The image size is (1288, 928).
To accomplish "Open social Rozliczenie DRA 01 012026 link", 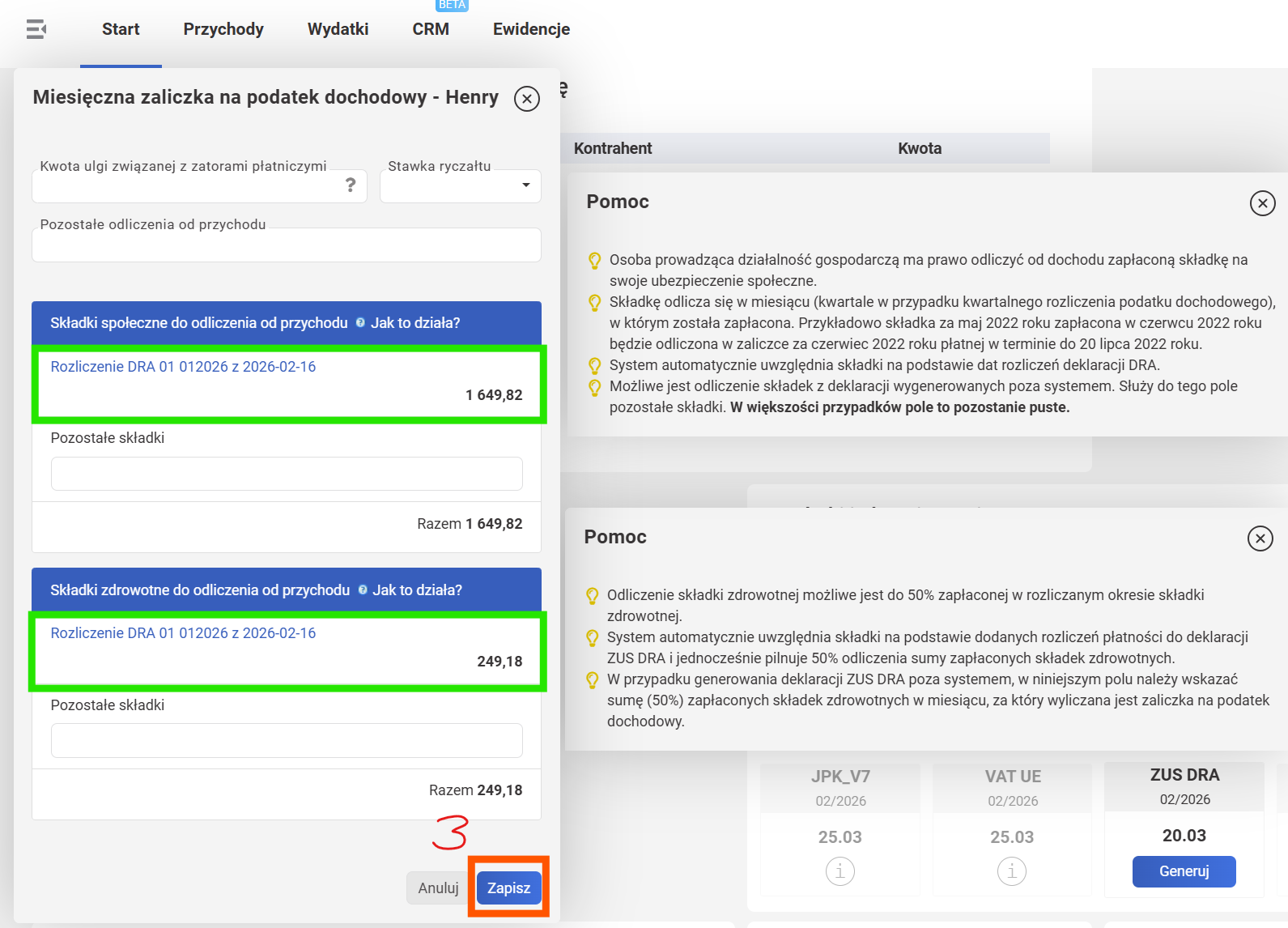I will [x=183, y=367].
